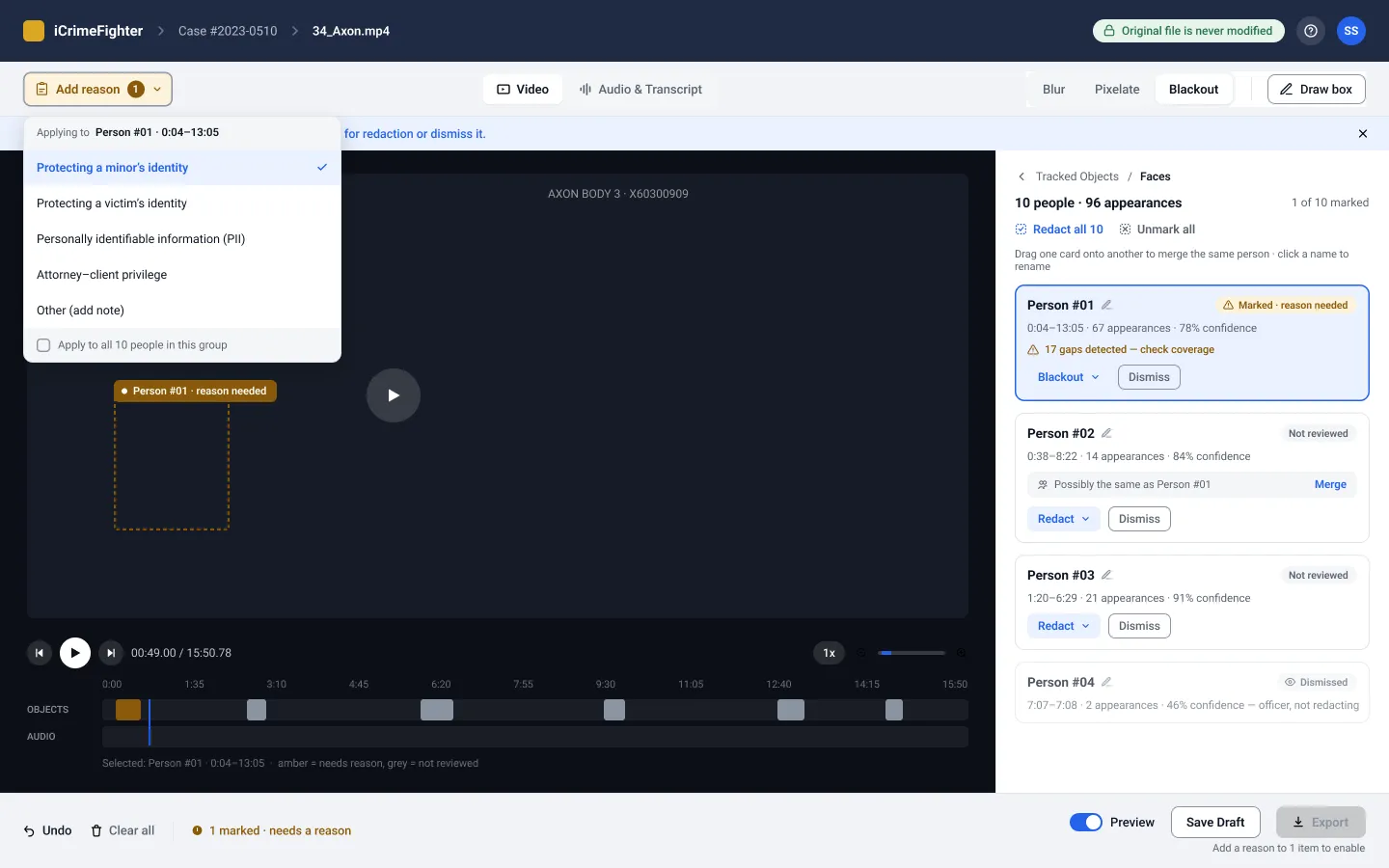Adjust the timeline zoom slider

(x=912, y=653)
